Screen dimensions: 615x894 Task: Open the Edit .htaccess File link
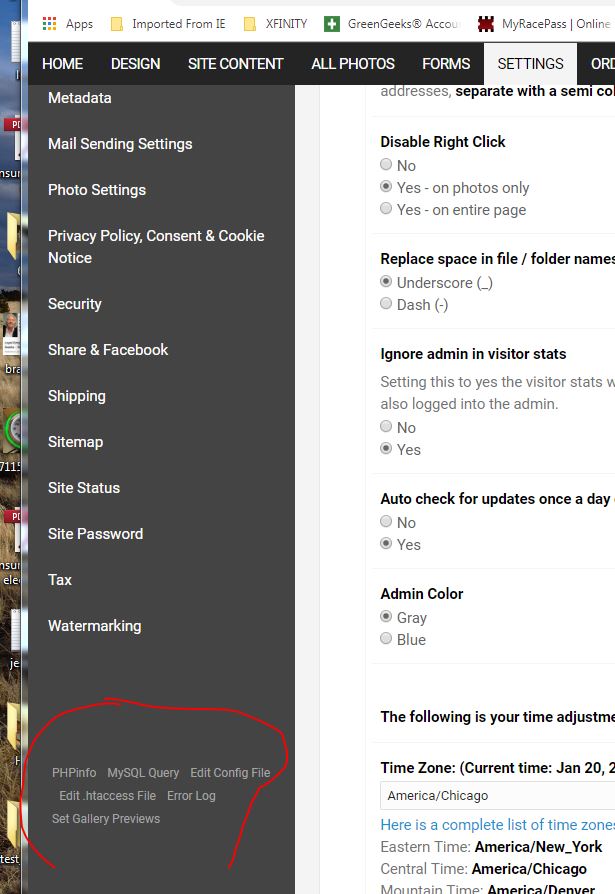107,795
